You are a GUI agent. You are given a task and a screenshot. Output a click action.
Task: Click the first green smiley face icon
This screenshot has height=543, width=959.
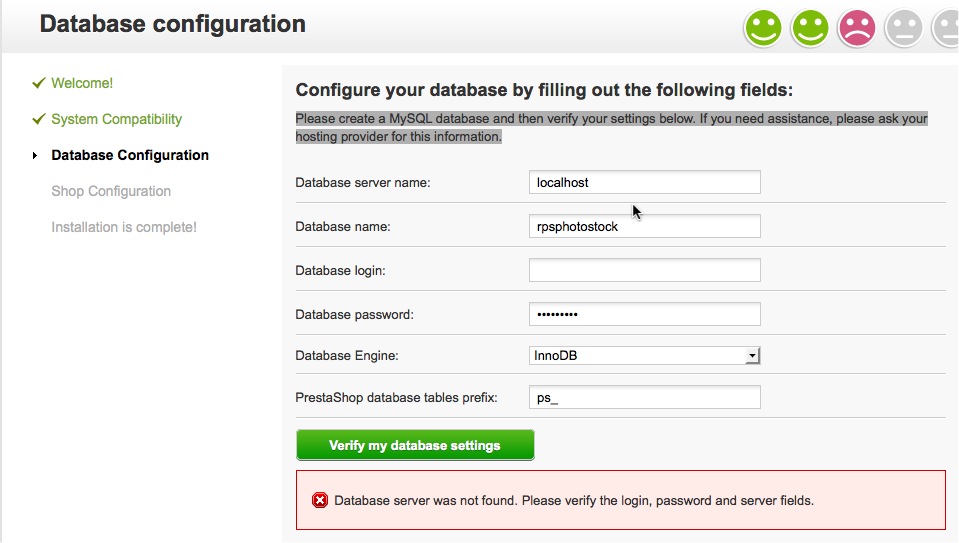(x=763, y=27)
